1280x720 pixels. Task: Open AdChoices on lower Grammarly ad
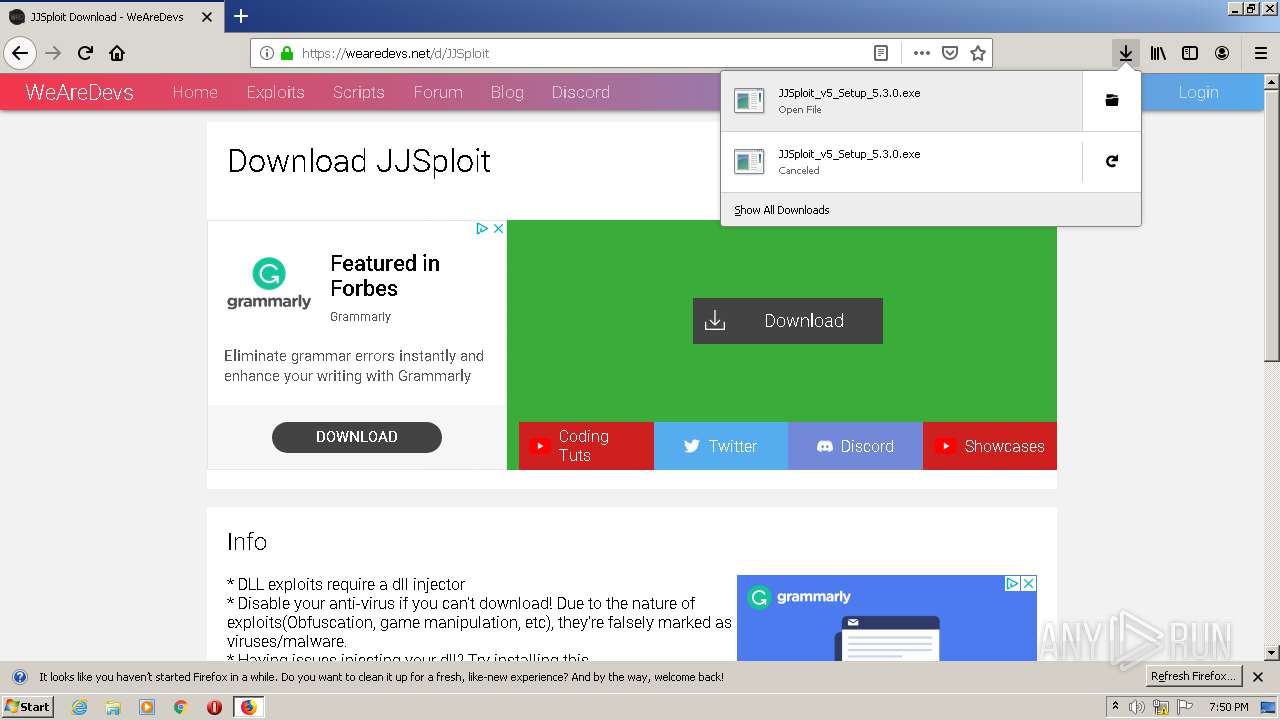pos(1012,583)
